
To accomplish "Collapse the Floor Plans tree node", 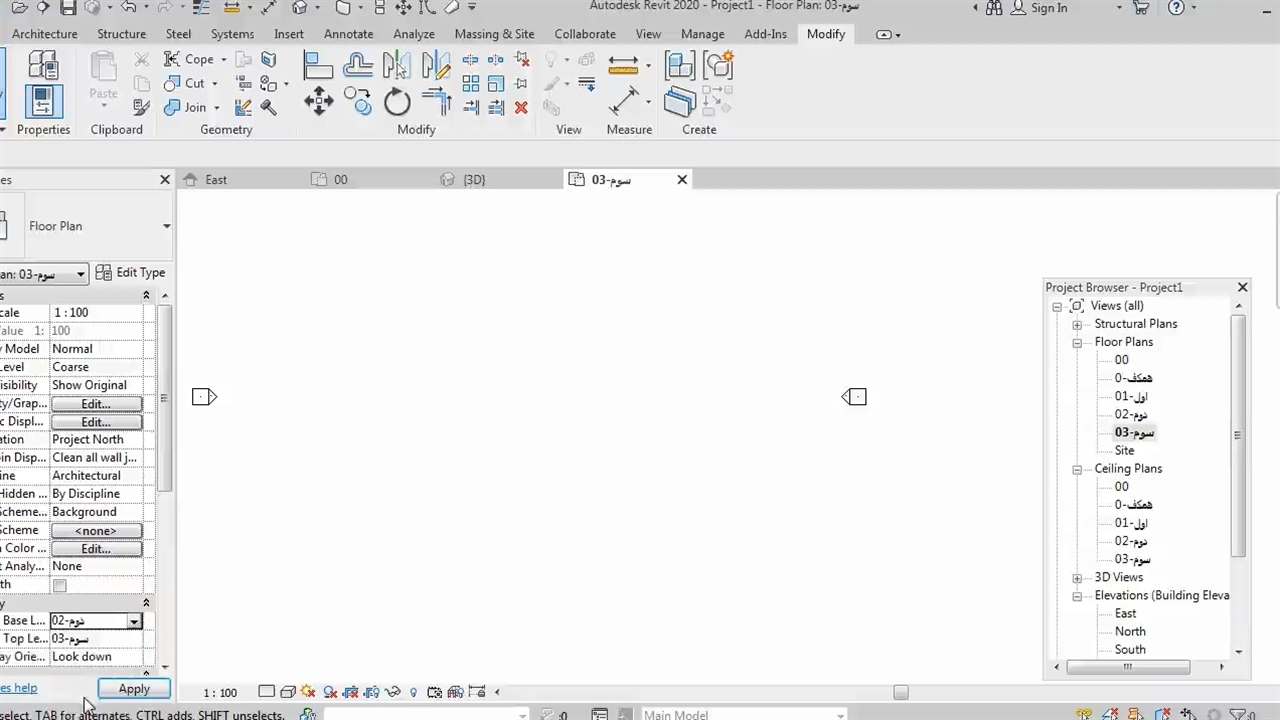I will [x=1077, y=342].
